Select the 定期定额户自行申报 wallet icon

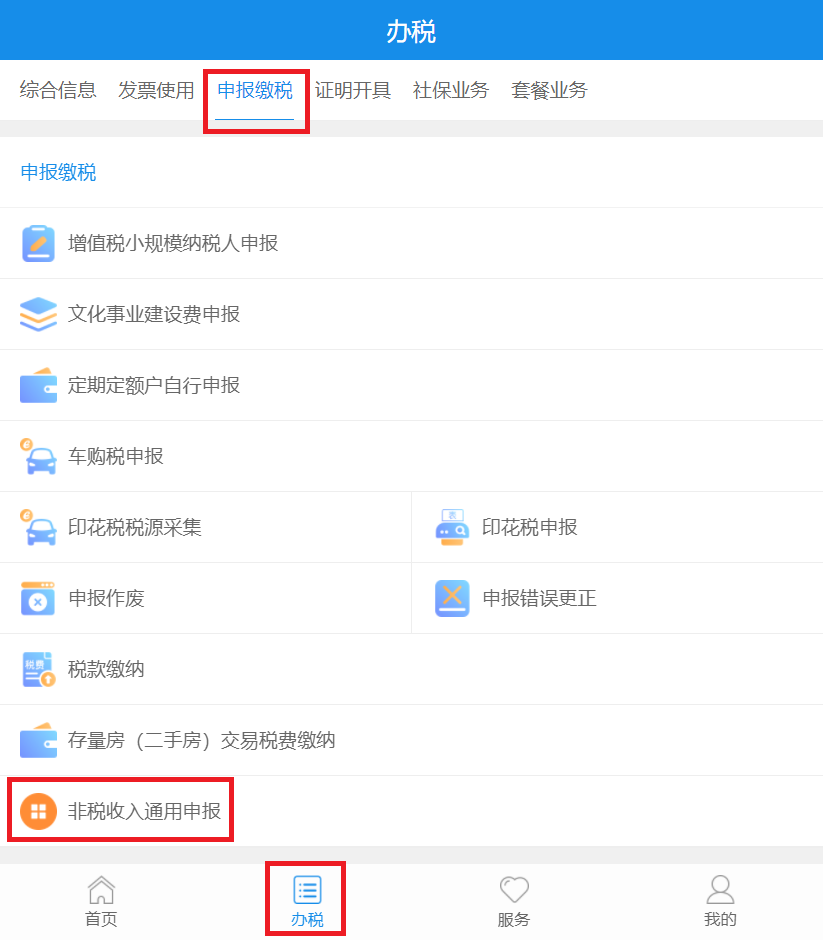38,385
